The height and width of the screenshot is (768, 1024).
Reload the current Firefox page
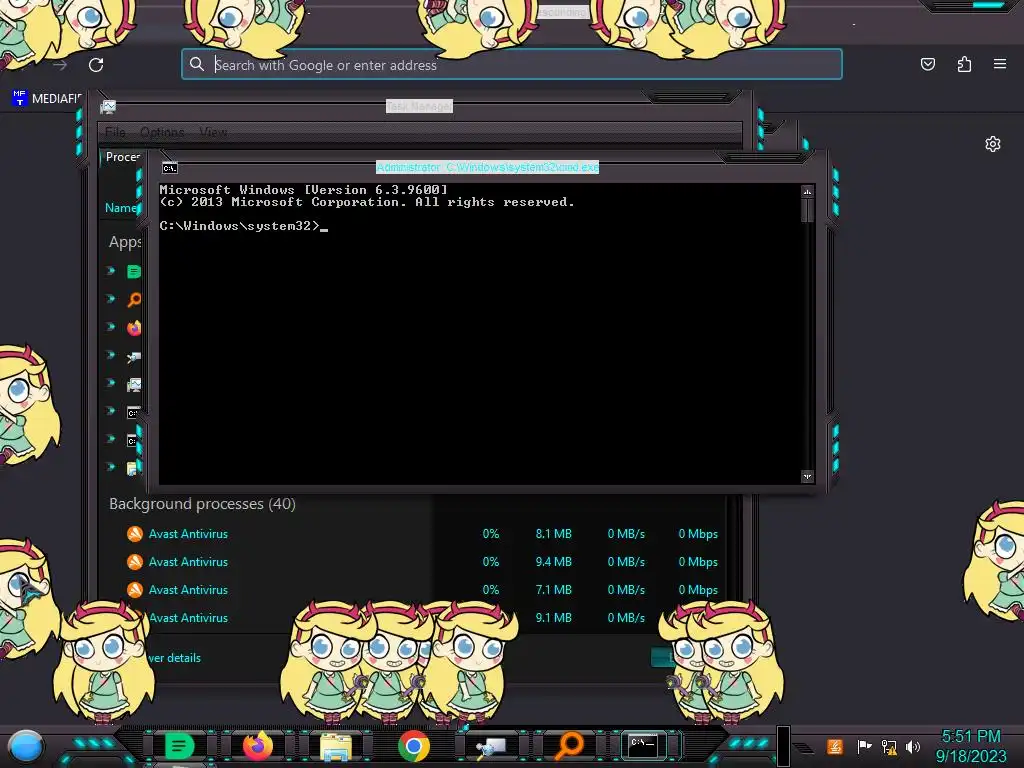pos(96,65)
